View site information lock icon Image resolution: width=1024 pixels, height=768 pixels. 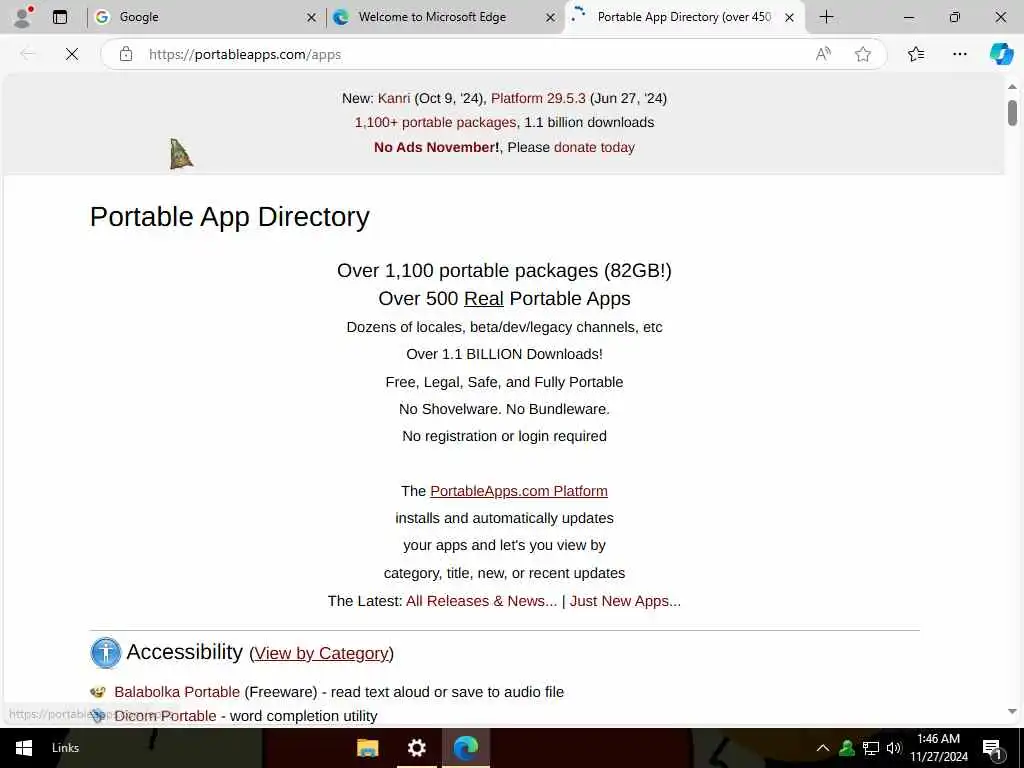click(x=125, y=54)
